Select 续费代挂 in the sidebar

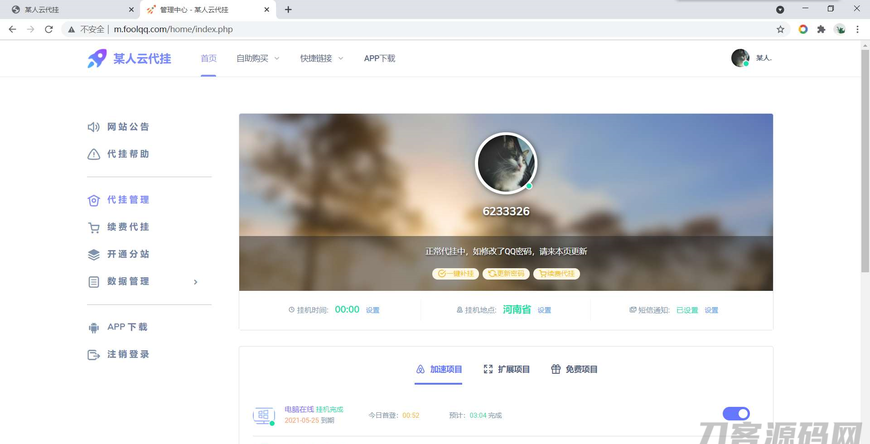pyautogui.click(x=128, y=227)
